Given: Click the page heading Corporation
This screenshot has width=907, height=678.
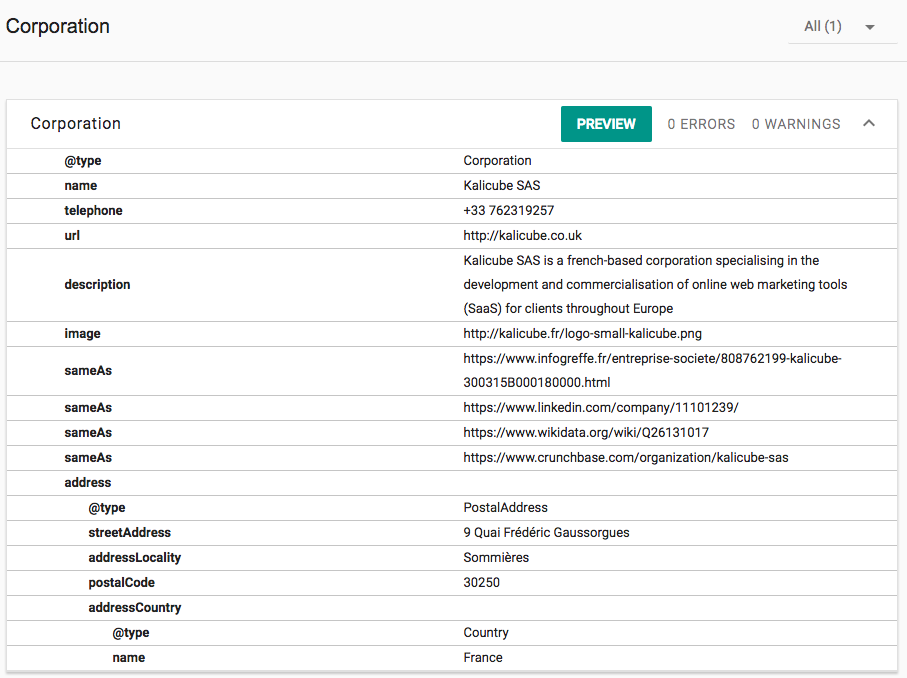Looking at the screenshot, I should [58, 26].
